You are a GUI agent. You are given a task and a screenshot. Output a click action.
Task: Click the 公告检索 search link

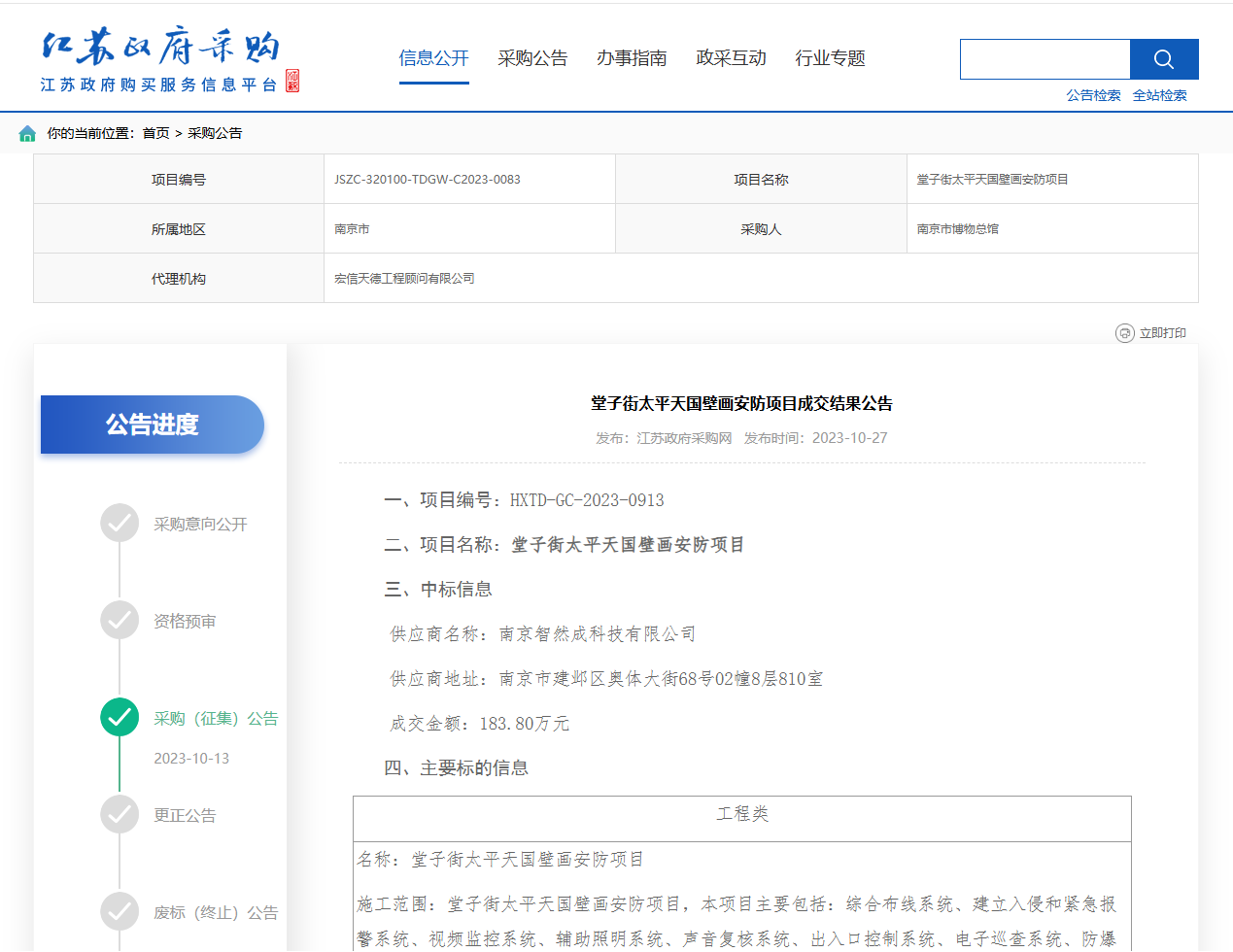point(1093,95)
